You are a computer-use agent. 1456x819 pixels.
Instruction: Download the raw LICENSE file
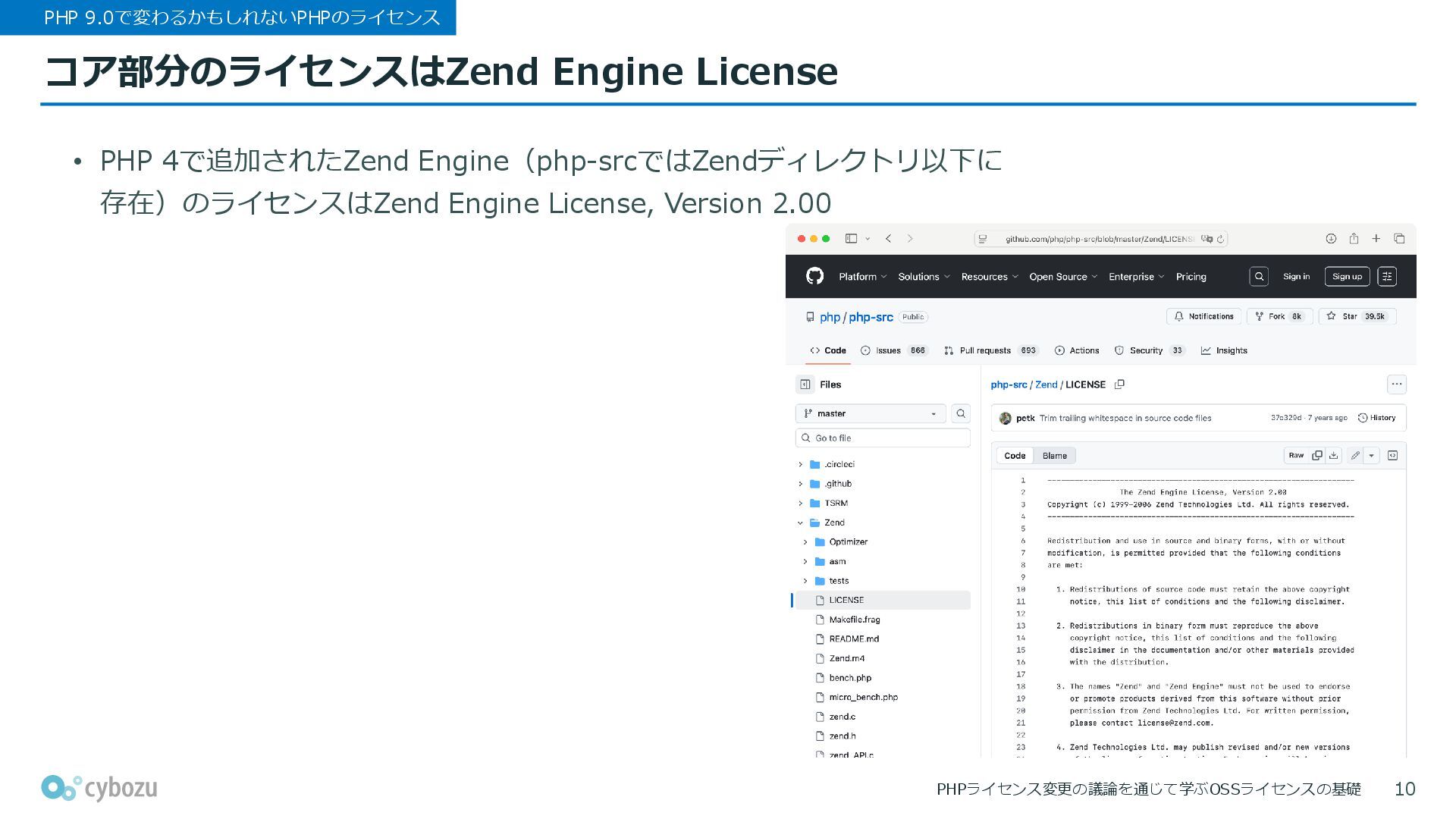(x=1334, y=456)
